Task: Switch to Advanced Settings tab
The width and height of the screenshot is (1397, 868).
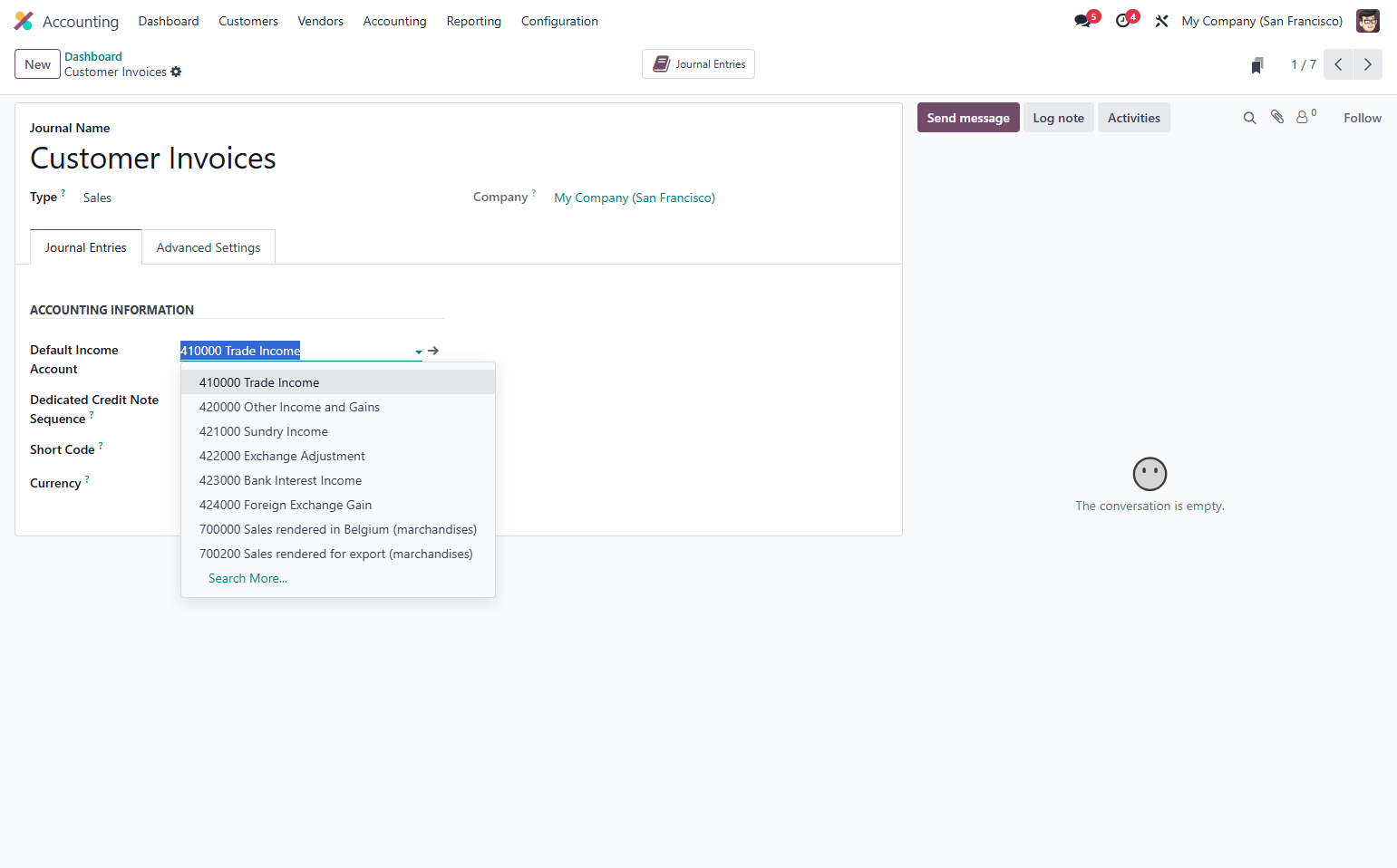Action: pyautogui.click(x=209, y=247)
